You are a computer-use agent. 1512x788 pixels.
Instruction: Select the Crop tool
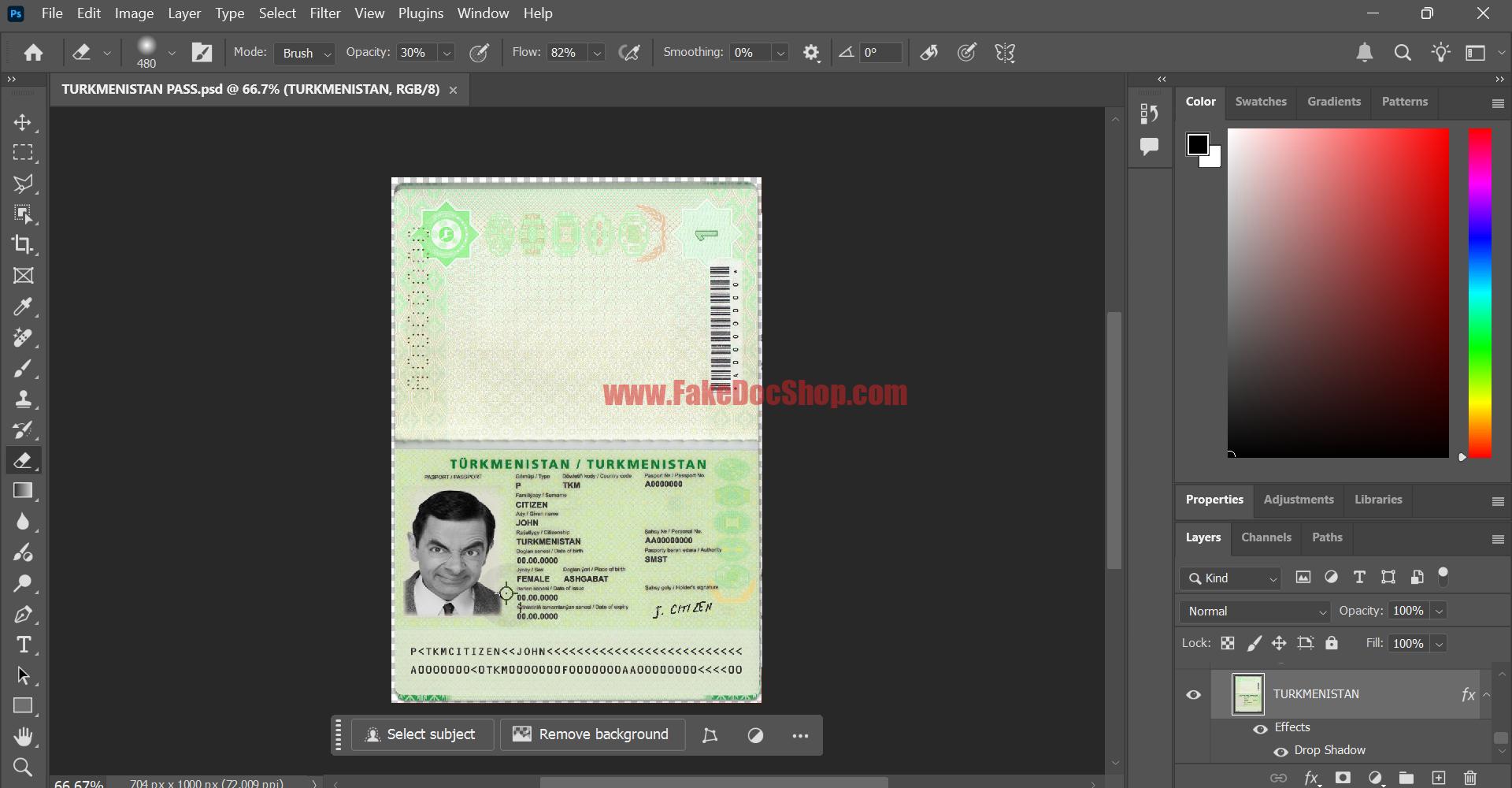pos(23,245)
